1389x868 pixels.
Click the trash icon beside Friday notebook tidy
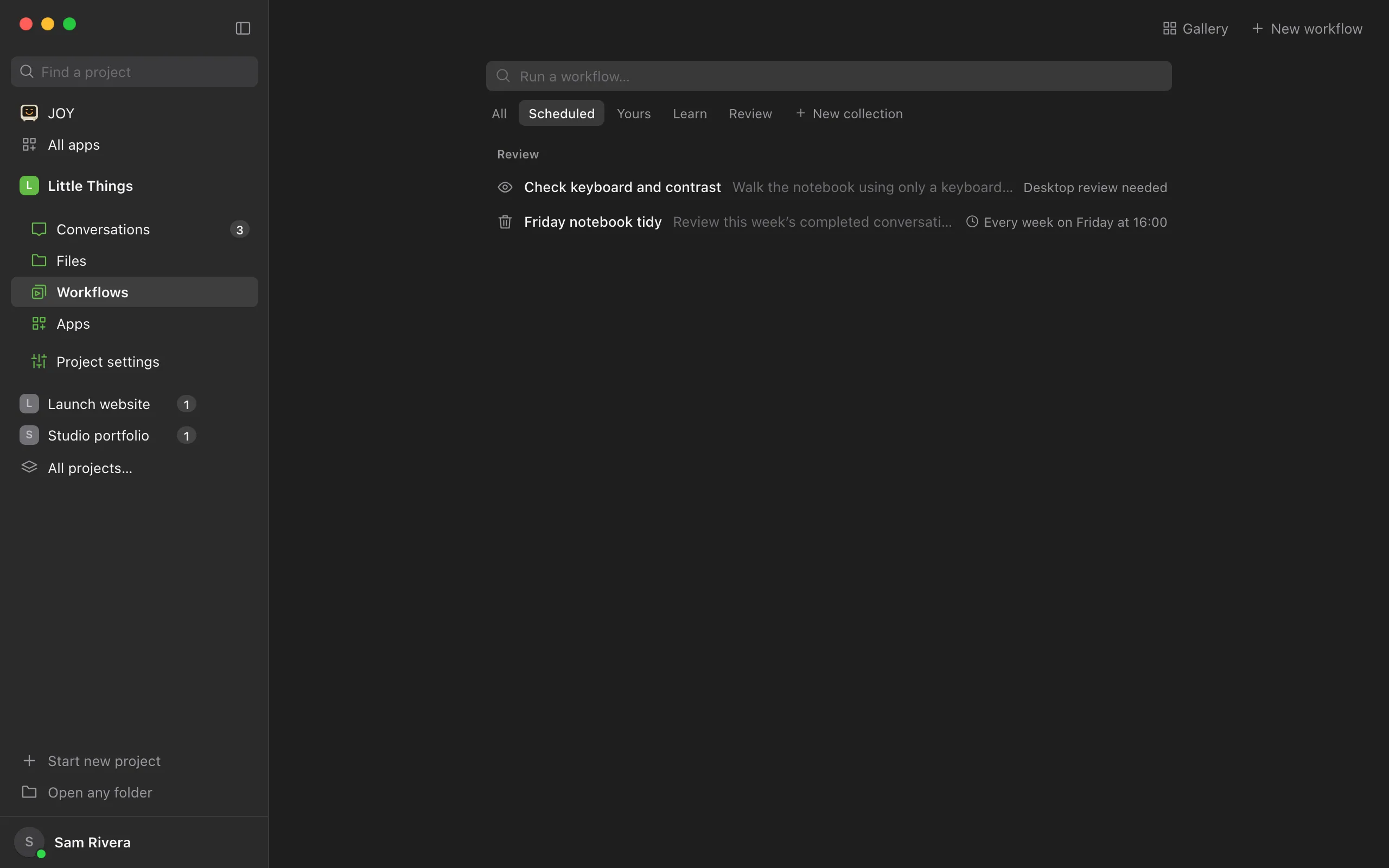coord(505,221)
